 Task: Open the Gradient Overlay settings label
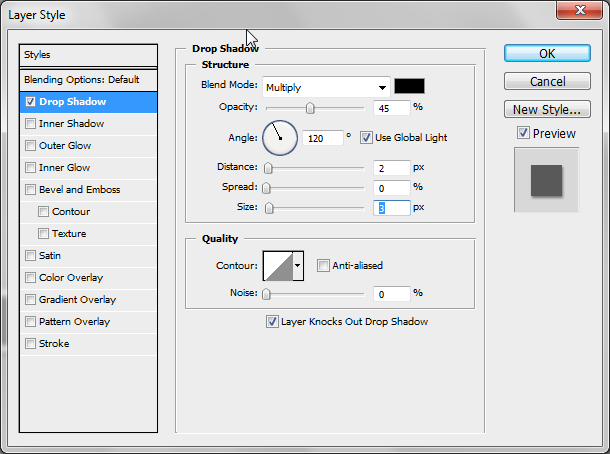pos(78,300)
